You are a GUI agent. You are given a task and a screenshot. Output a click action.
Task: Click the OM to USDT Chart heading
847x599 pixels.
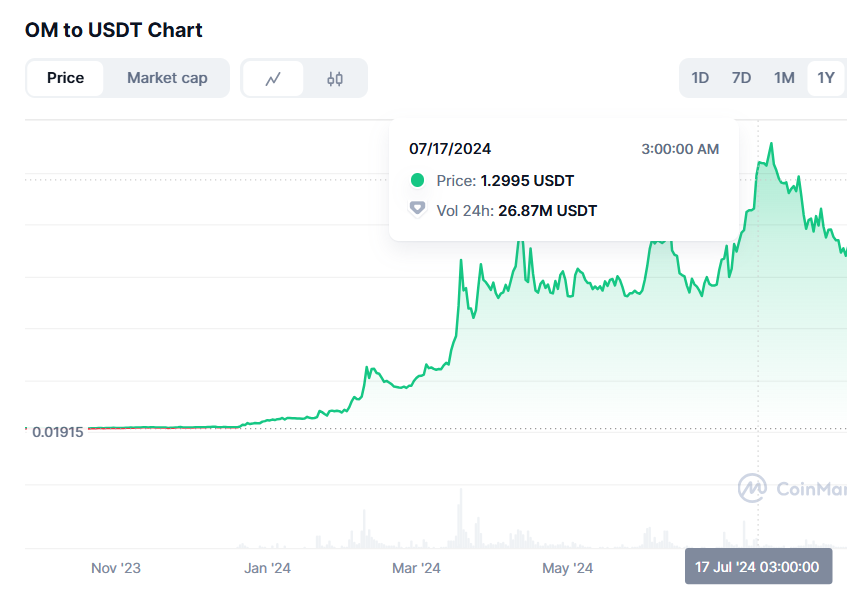(113, 30)
